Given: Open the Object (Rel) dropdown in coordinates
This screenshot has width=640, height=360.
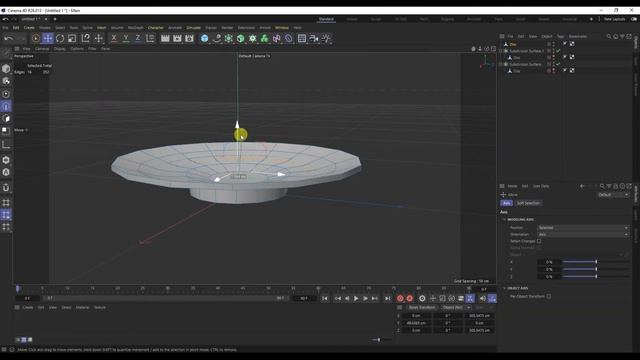Looking at the screenshot, I should coord(457,307).
